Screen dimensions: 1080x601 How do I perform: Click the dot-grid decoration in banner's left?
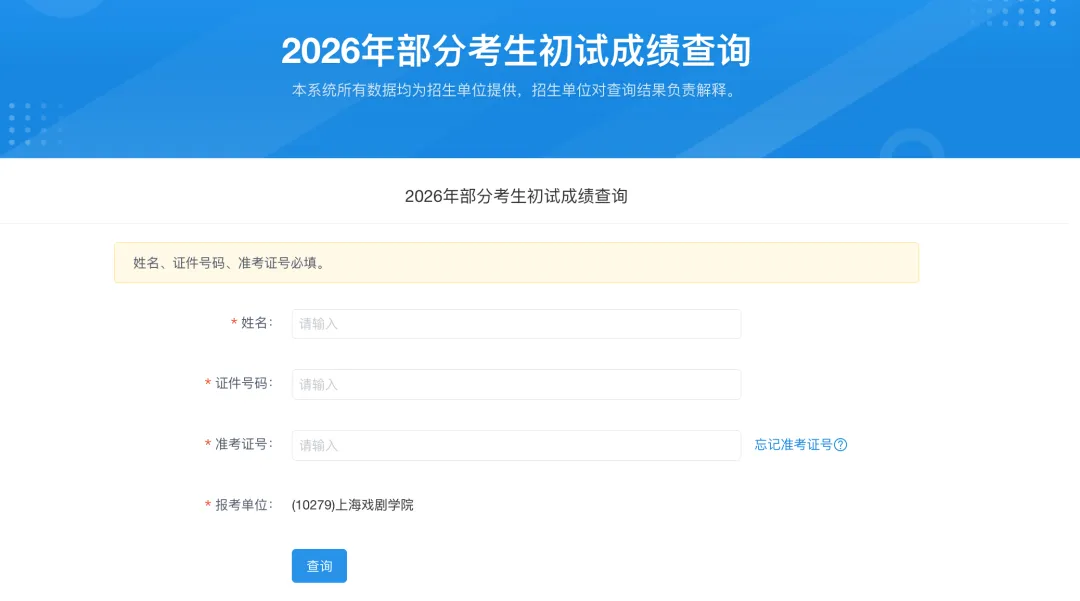tap(34, 124)
